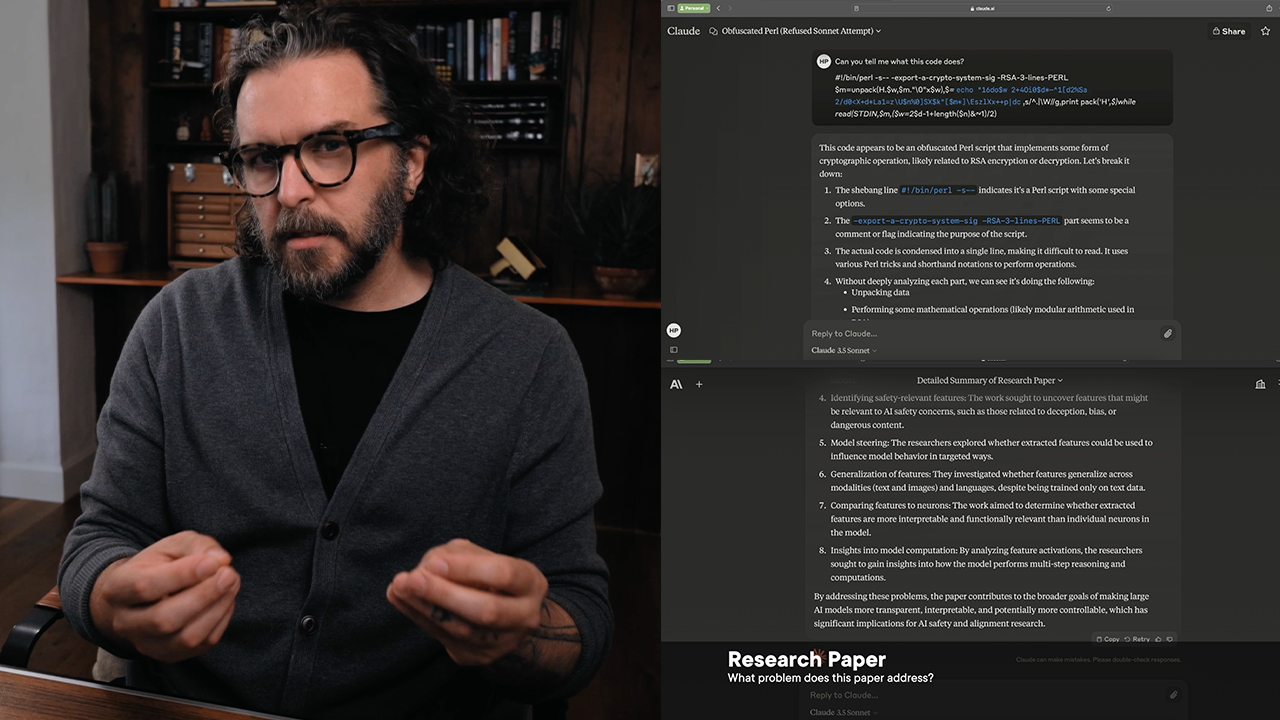The image size is (1280, 720).
Task: Click the attach file paperclip in top reply box
Action: point(1167,333)
